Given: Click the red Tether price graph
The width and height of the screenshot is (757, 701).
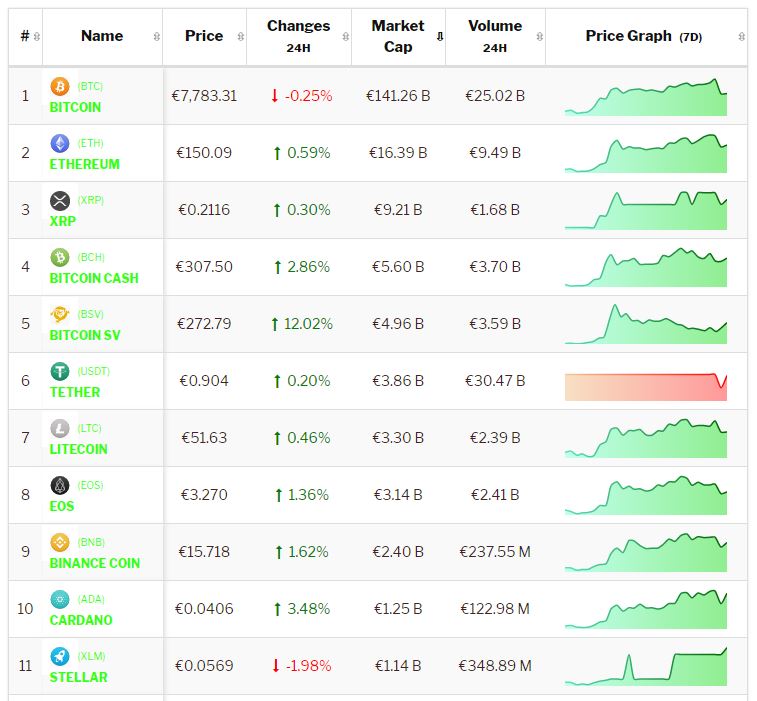Looking at the screenshot, I should pos(645,386).
